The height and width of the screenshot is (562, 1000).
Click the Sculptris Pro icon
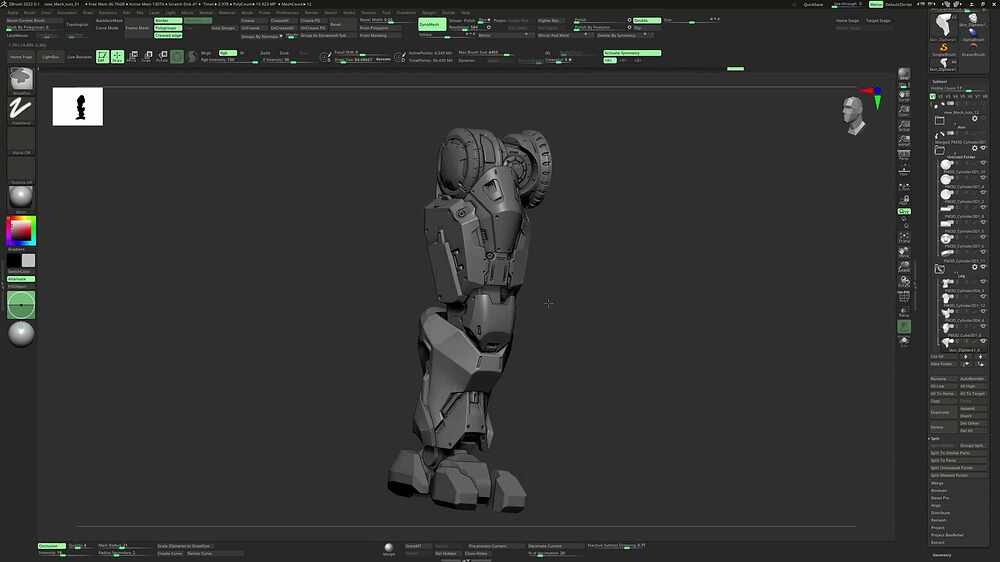tap(192, 57)
